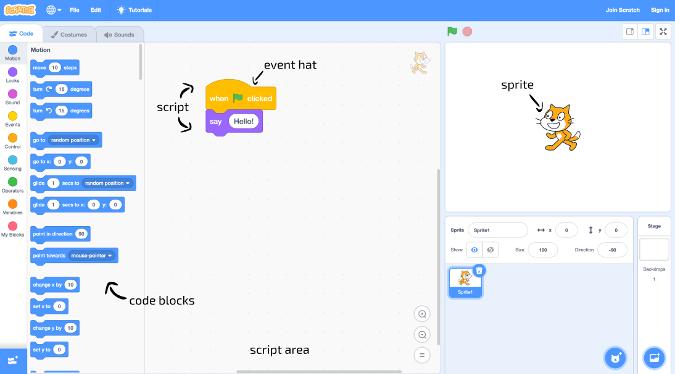Open Tutorials from the menu bar
The image size is (675, 374).
(134, 10)
